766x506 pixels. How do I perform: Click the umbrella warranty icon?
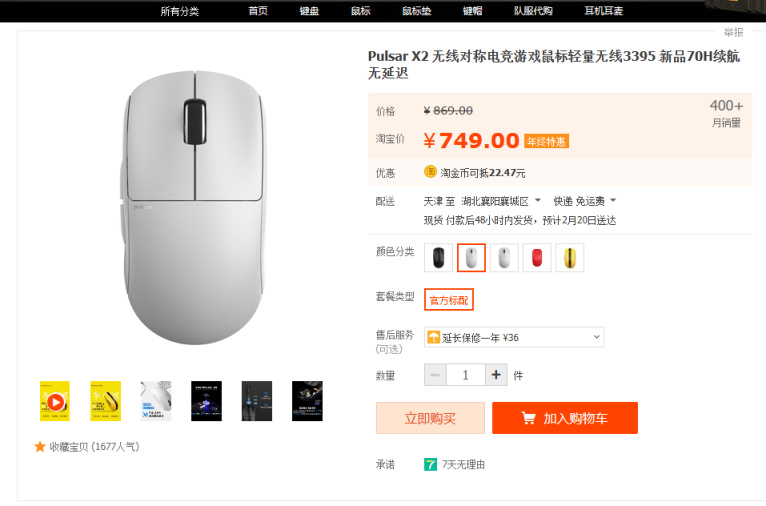(x=434, y=338)
